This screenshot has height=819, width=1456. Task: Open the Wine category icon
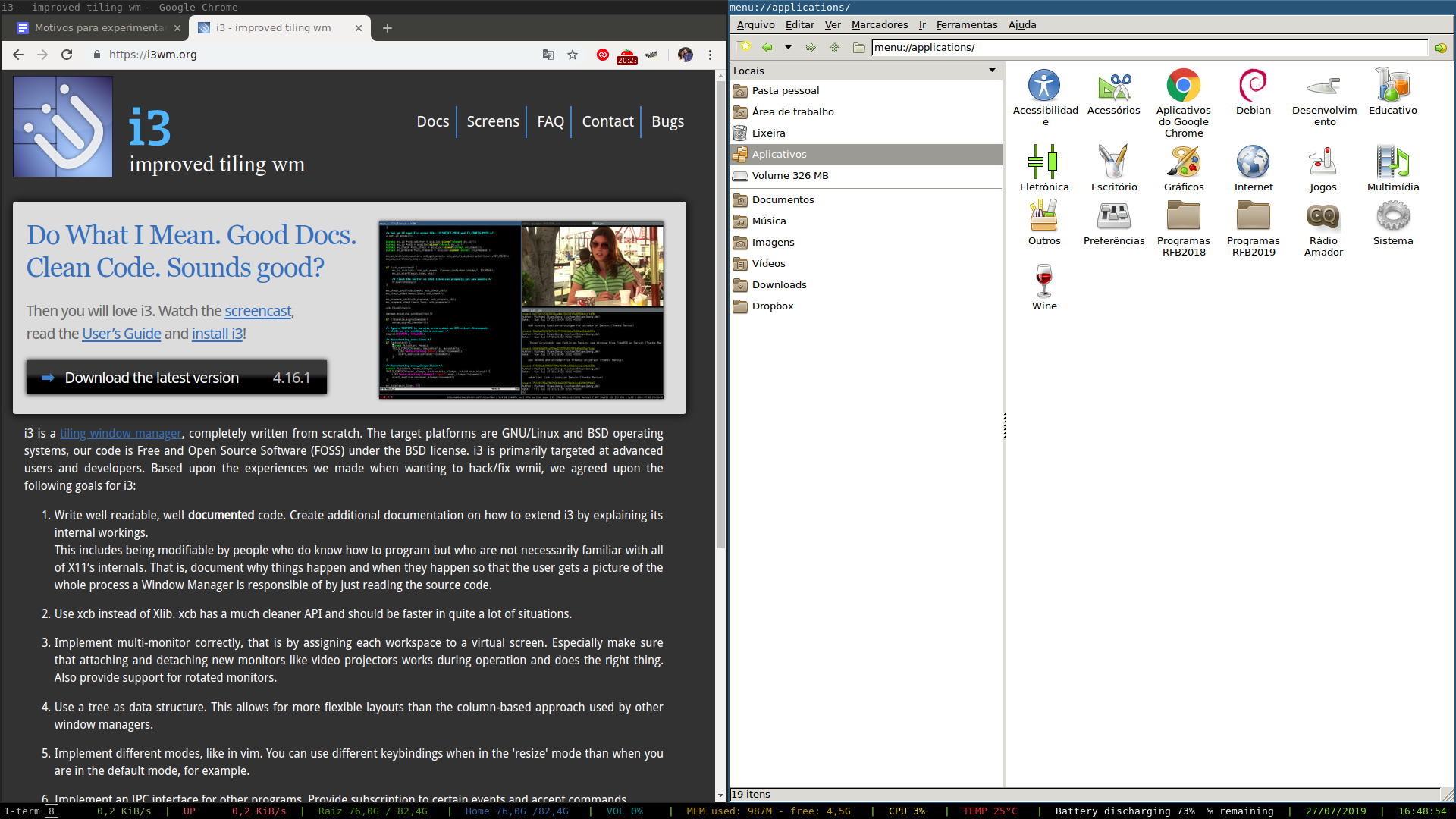click(1044, 281)
